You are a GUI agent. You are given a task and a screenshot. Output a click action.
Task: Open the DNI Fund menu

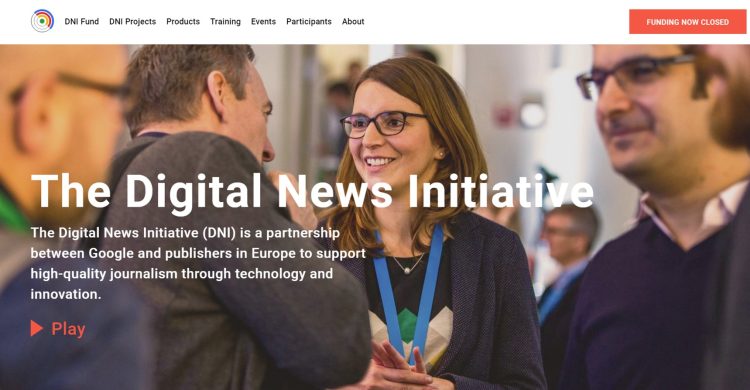[x=82, y=22]
